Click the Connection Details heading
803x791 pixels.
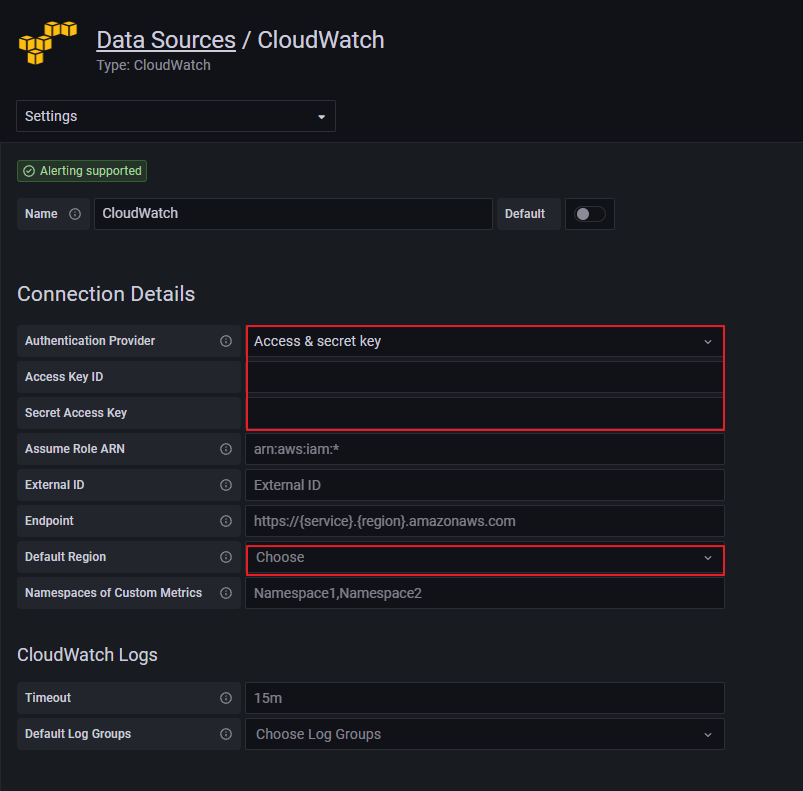click(106, 294)
